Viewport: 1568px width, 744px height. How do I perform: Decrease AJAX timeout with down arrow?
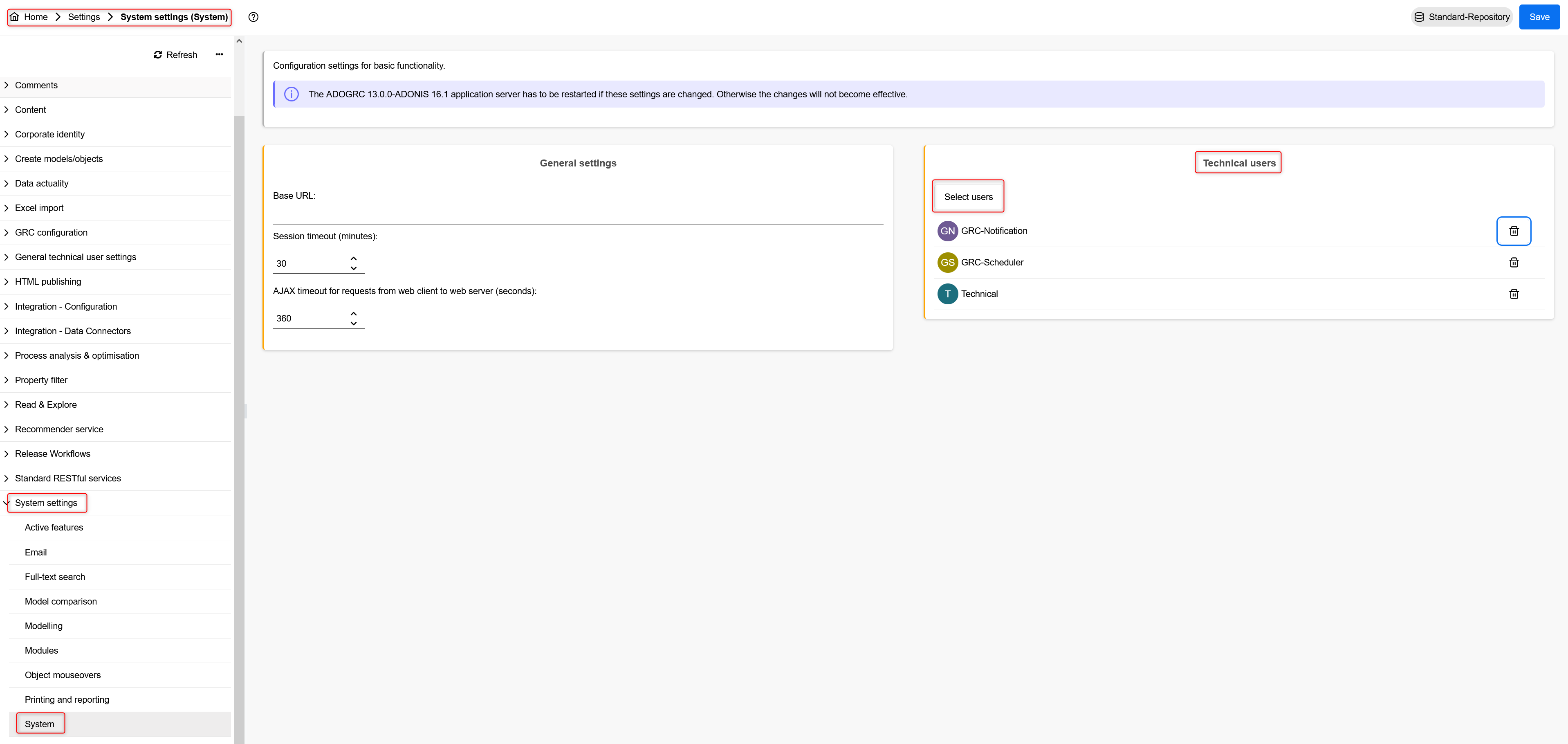tap(354, 323)
